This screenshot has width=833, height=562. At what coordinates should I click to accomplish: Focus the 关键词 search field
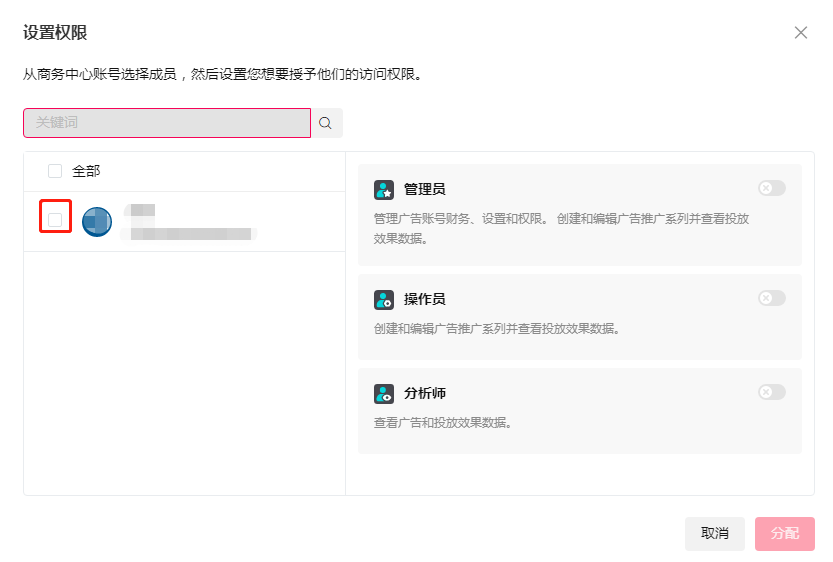pos(167,123)
